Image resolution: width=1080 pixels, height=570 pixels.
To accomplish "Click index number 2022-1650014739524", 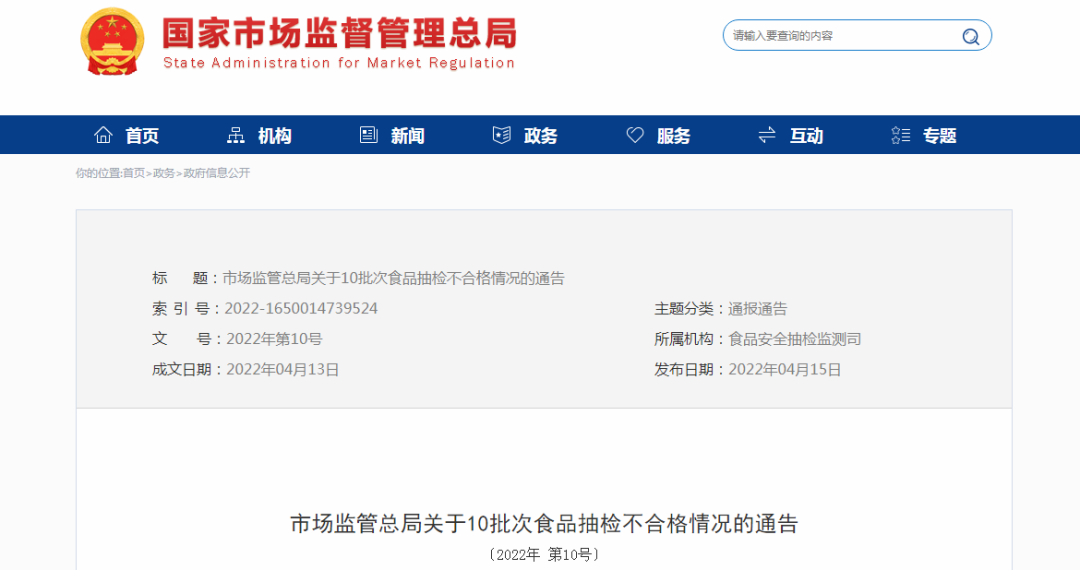I will tap(301, 308).
